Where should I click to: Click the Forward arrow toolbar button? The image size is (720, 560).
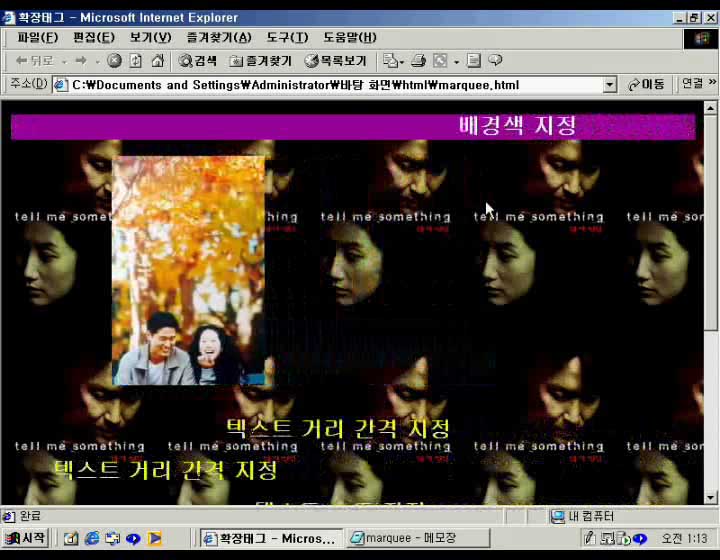[x=81, y=61]
